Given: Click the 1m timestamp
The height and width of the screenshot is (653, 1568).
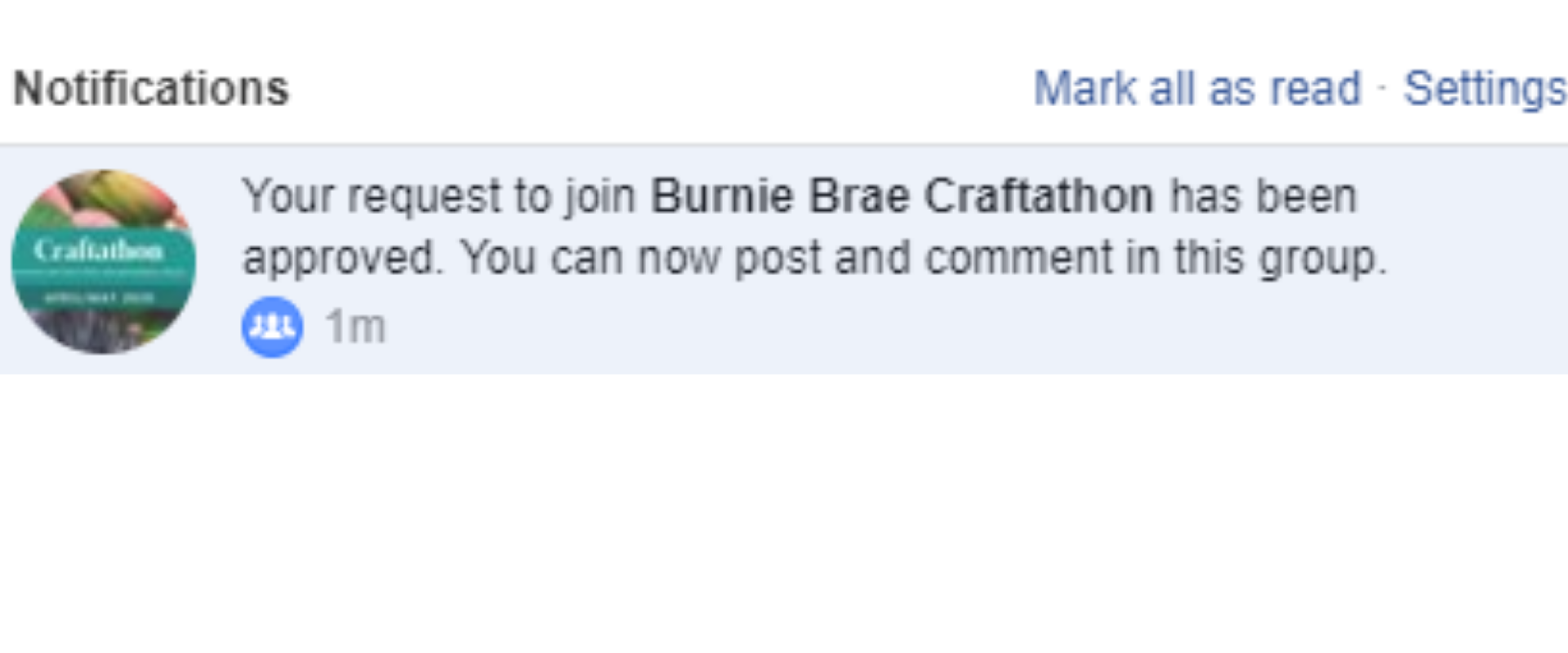Looking at the screenshot, I should tap(355, 326).
